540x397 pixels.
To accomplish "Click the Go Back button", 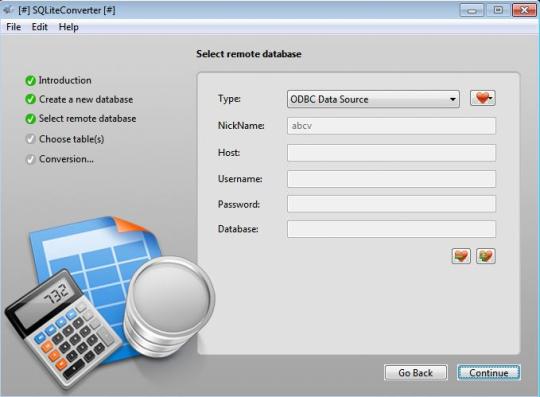I will (x=416, y=373).
